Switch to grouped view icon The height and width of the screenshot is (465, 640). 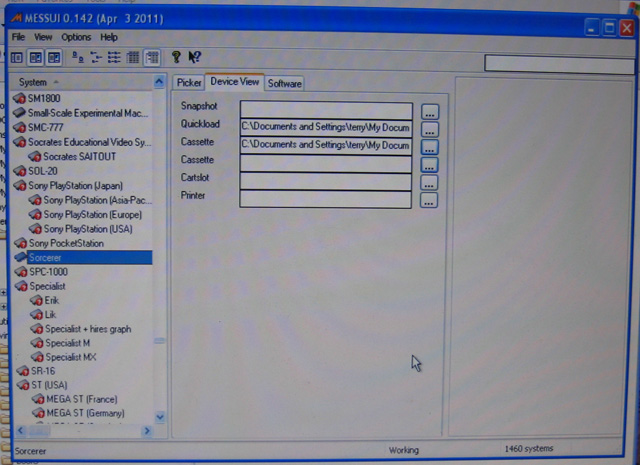click(x=152, y=58)
